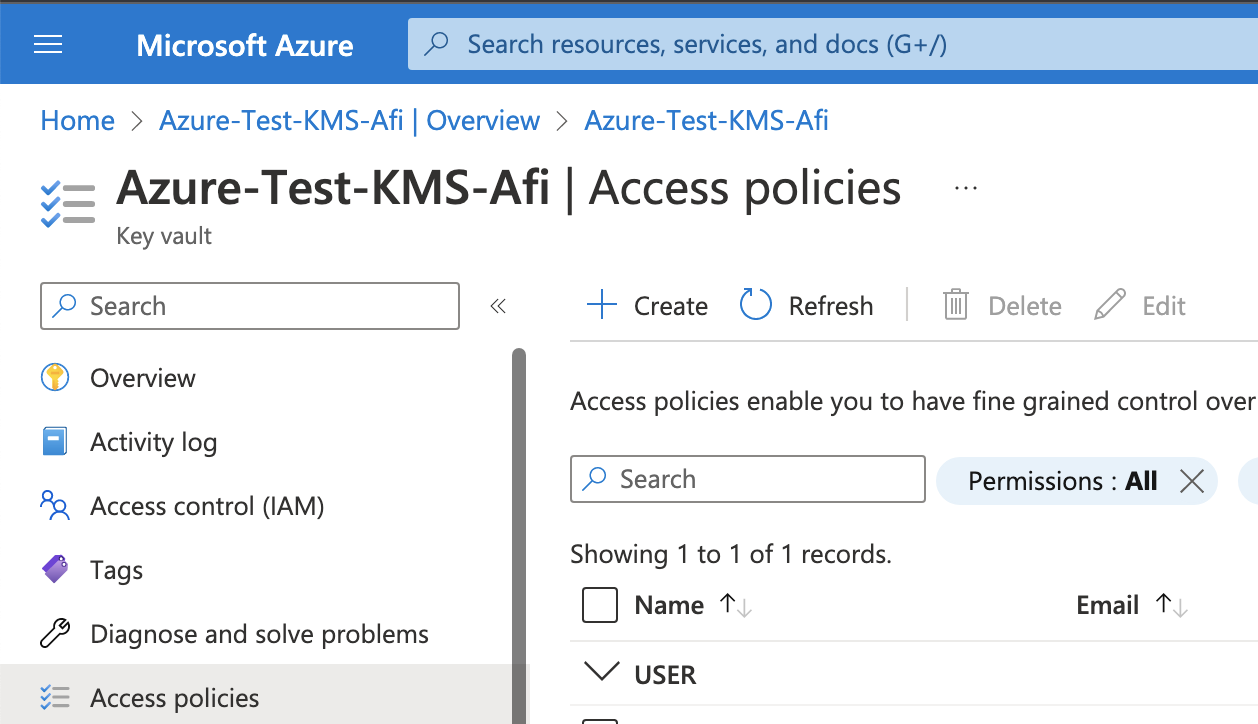The width and height of the screenshot is (1258, 724).
Task: Remove the Permissions filter with X
Action: [1191, 481]
